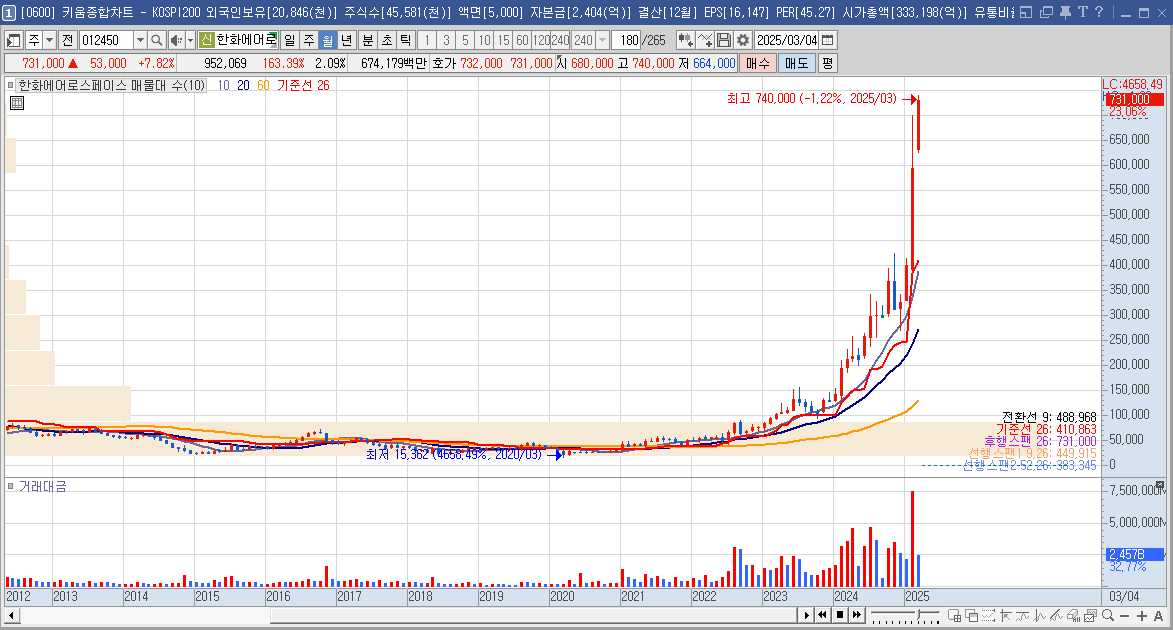Image resolution: width=1173 pixels, height=630 pixels.
Task: Select the 분 minute period toggle
Action: coord(367,40)
